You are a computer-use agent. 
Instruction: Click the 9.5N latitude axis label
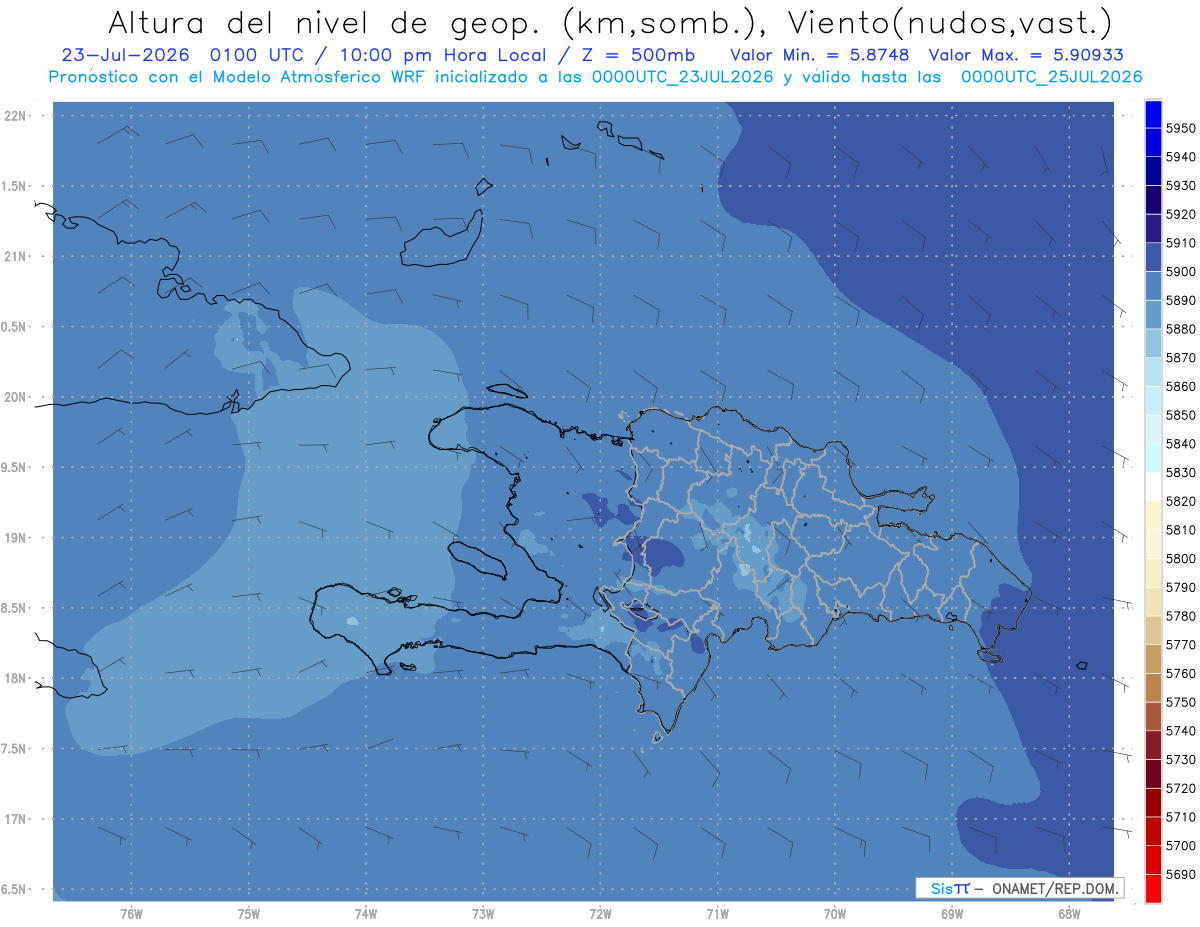click(15, 467)
